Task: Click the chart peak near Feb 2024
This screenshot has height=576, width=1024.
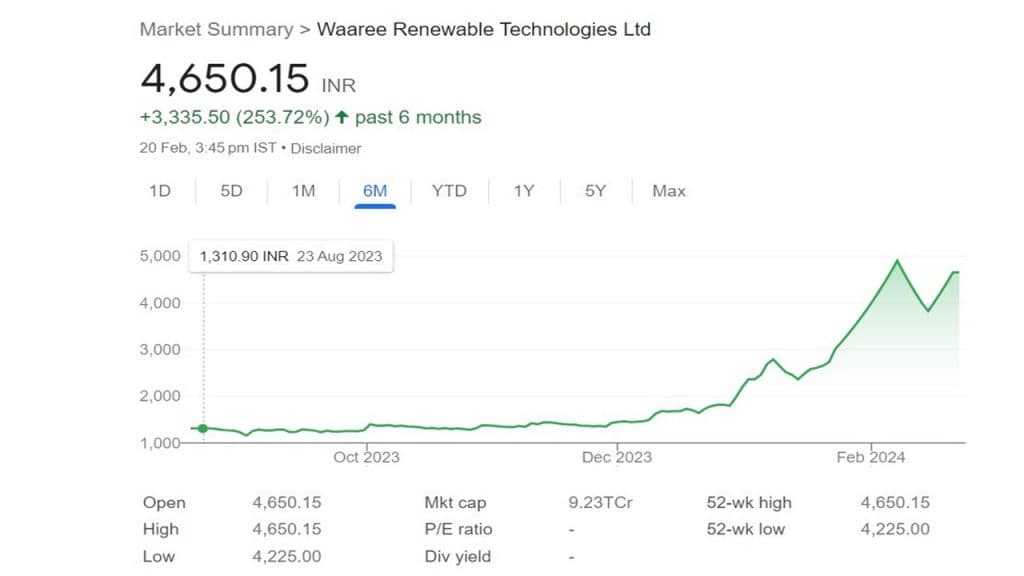Action: click(x=897, y=261)
